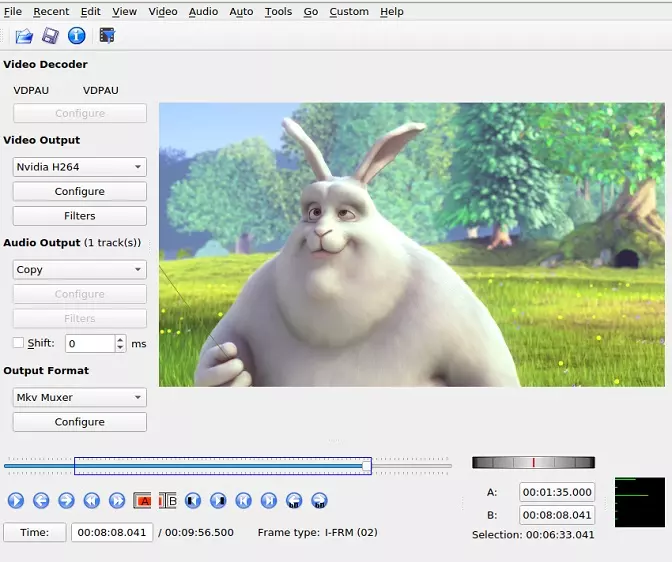The image size is (672, 562).
Task: Go to the first frame of the video
Action: [243, 501]
